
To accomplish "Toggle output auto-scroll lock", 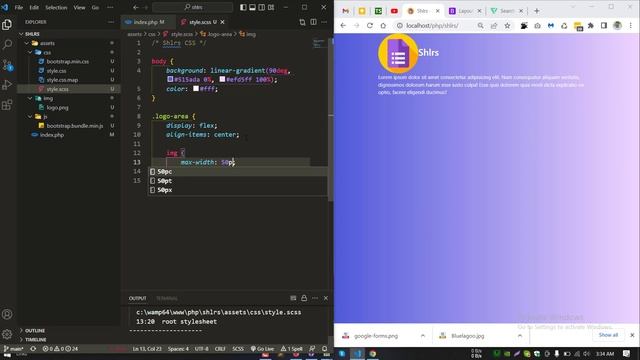I will 304,298.
